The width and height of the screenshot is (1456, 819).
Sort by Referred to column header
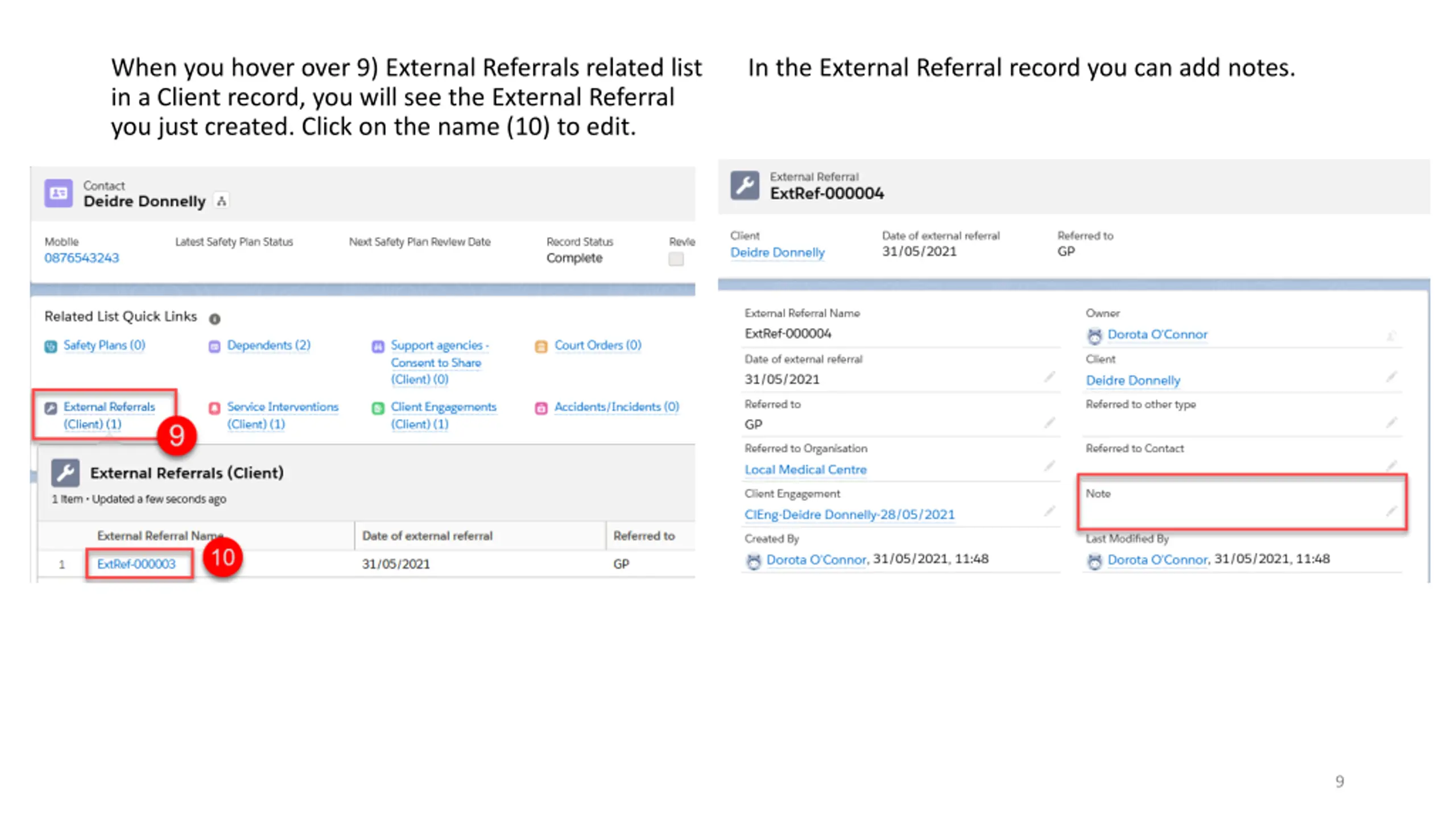tap(644, 536)
